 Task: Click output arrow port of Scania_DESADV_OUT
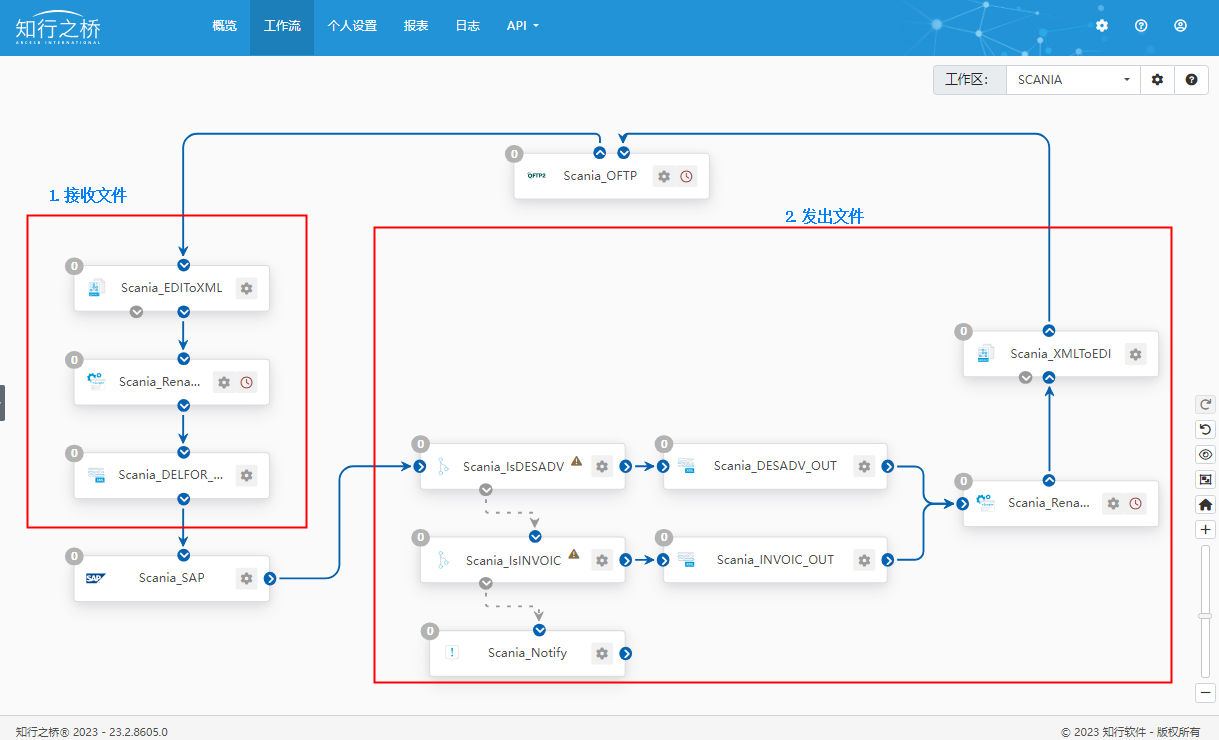click(889, 466)
